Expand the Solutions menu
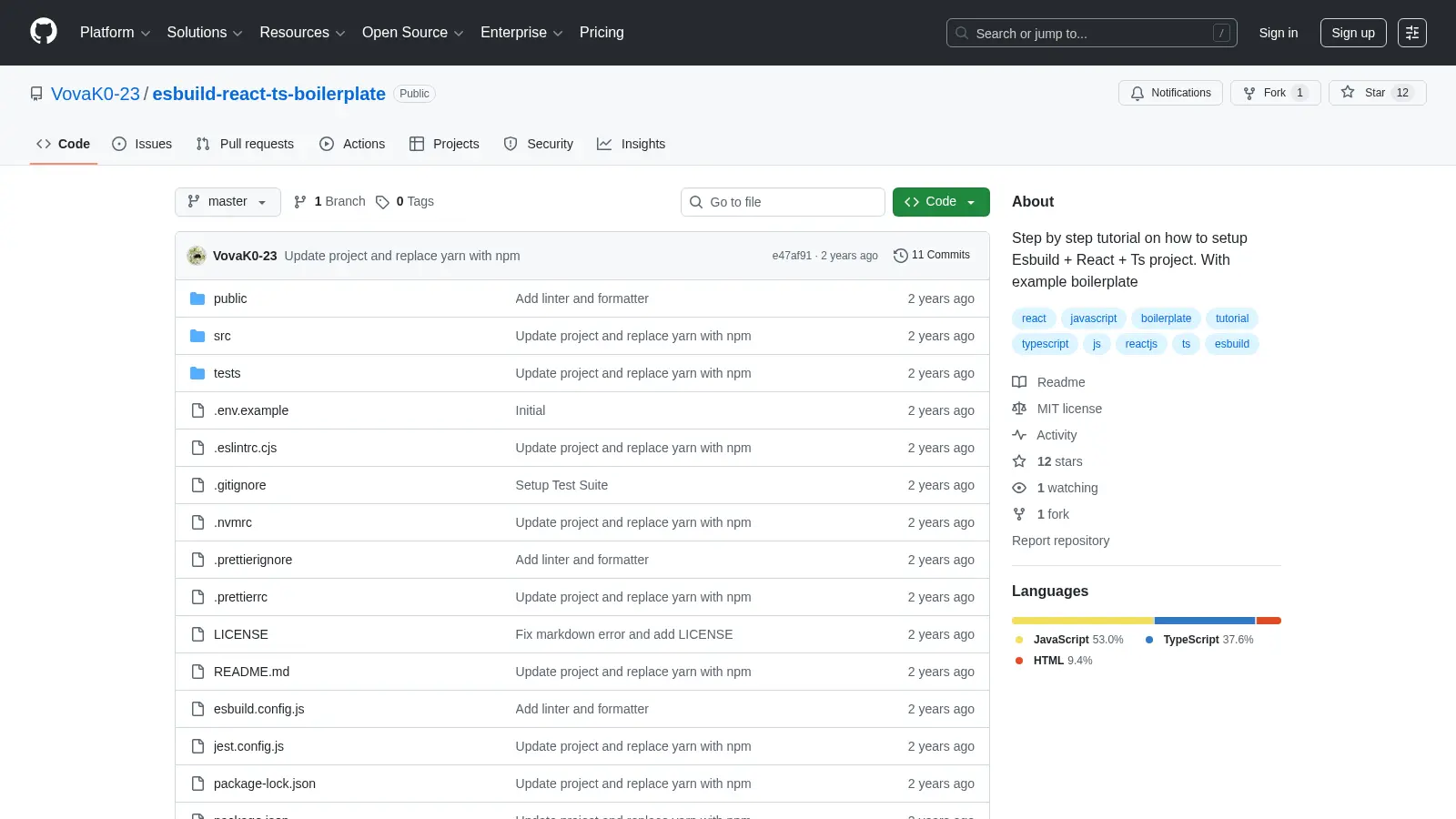The image size is (1456, 819). tap(205, 33)
